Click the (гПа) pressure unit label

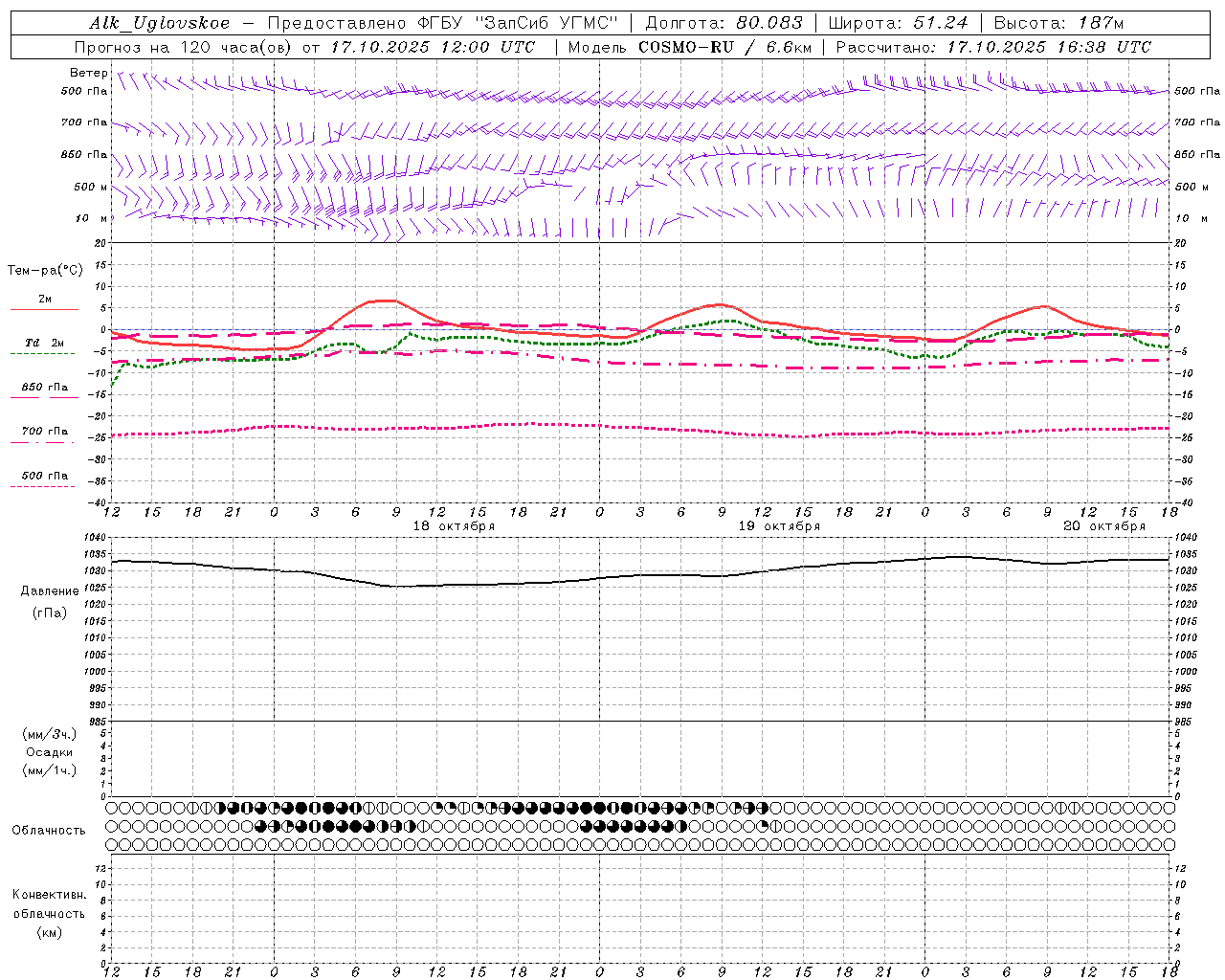(x=50, y=612)
